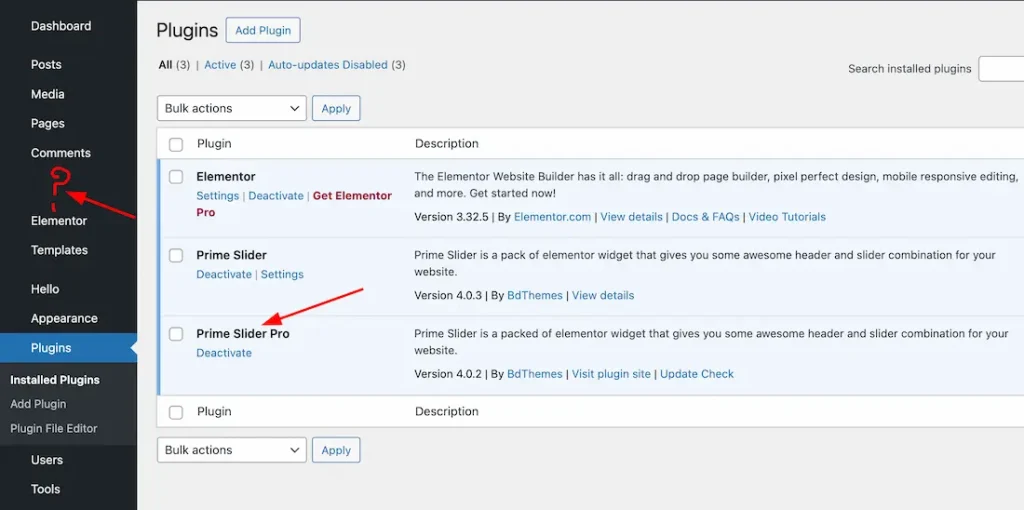Open bottom Bulk actions dropdown
The width and height of the screenshot is (1024, 510).
pos(232,450)
